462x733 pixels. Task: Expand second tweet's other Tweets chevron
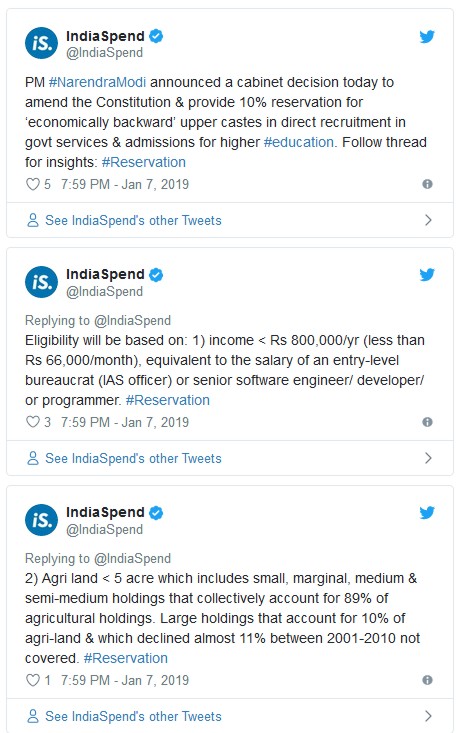point(428,458)
